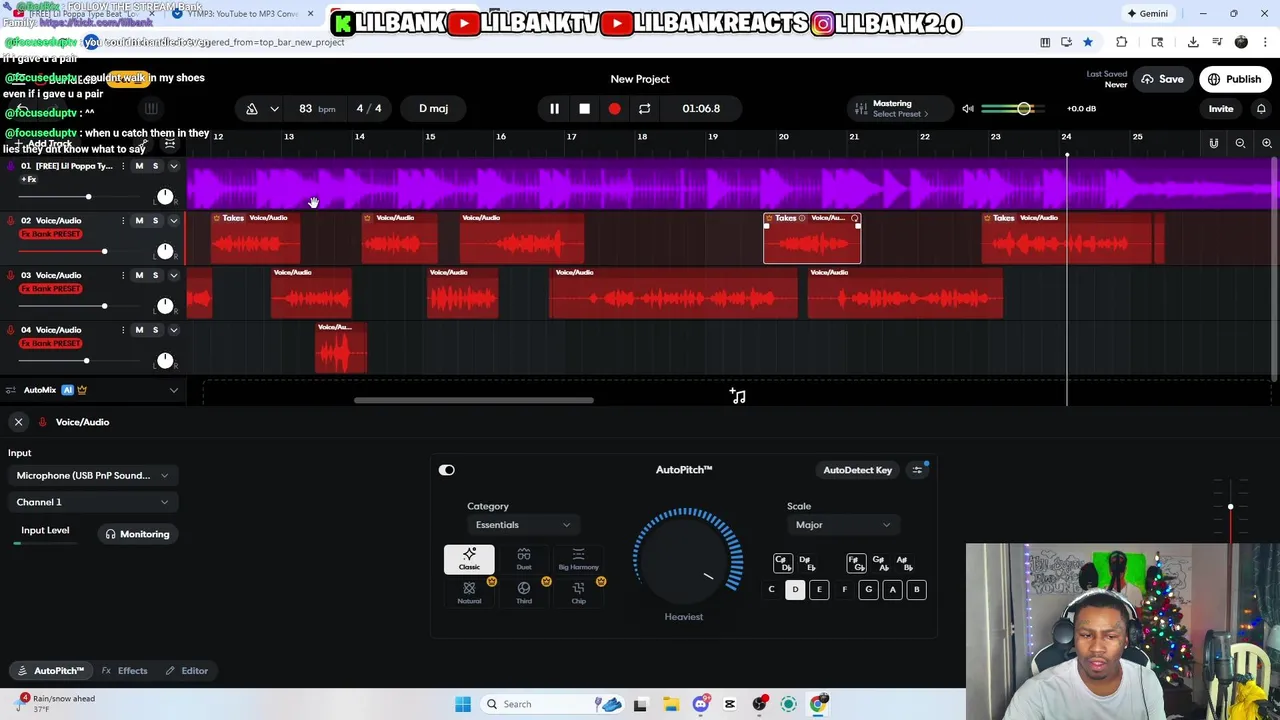Image resolution: width=1280 pixels, height=720 pixels.
Task: Click the Invite button
Action: pyautogui.click(x=1221, y=109)
